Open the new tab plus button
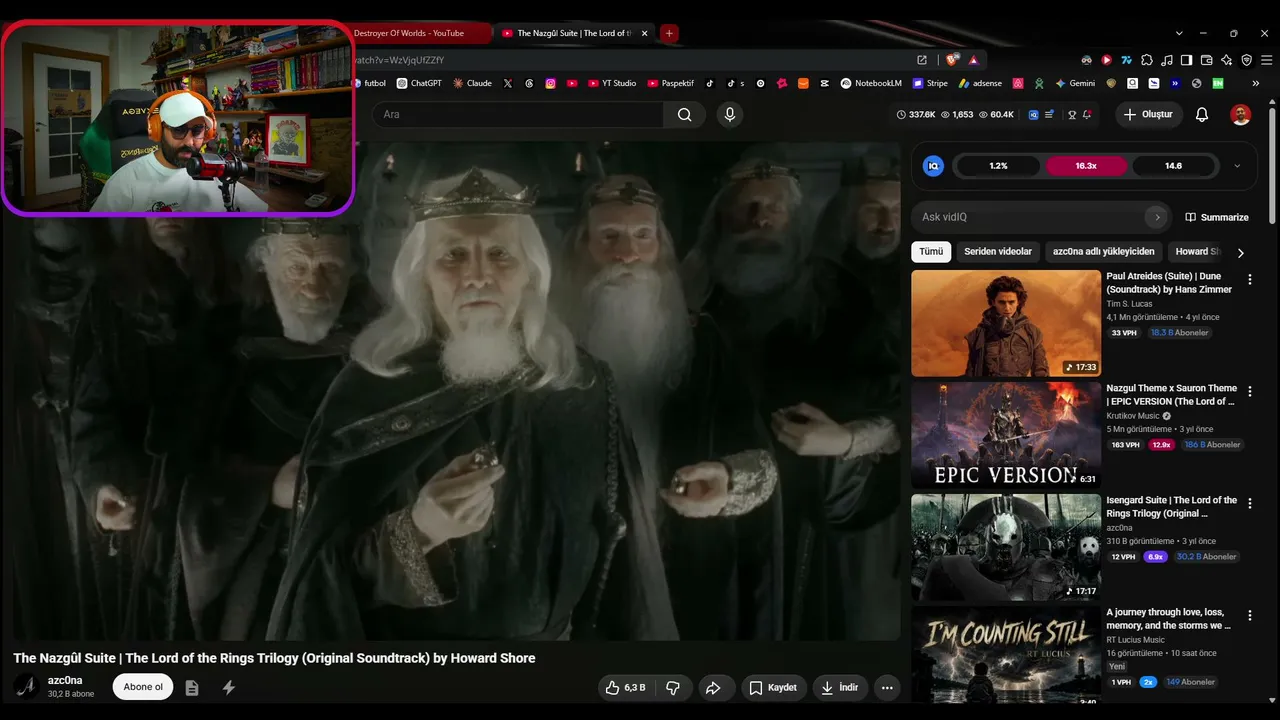Viewport: 1280px width, 720px height. coord(669,33)
